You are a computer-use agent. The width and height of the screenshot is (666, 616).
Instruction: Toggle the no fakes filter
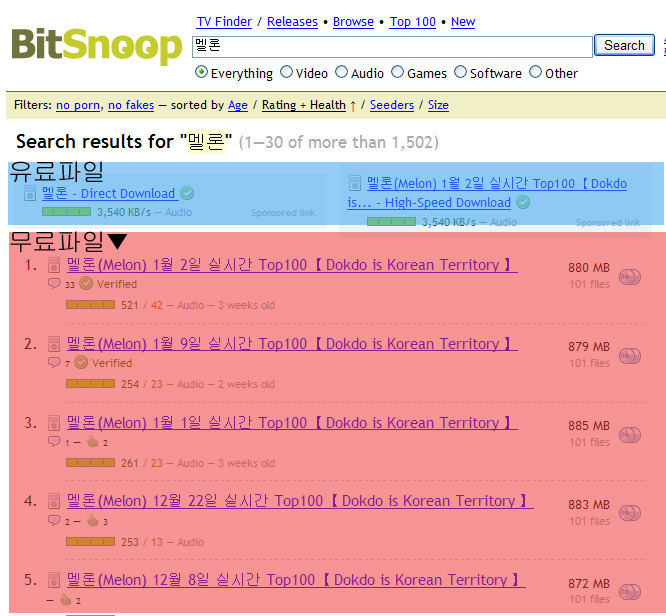(x=131, y=105)
